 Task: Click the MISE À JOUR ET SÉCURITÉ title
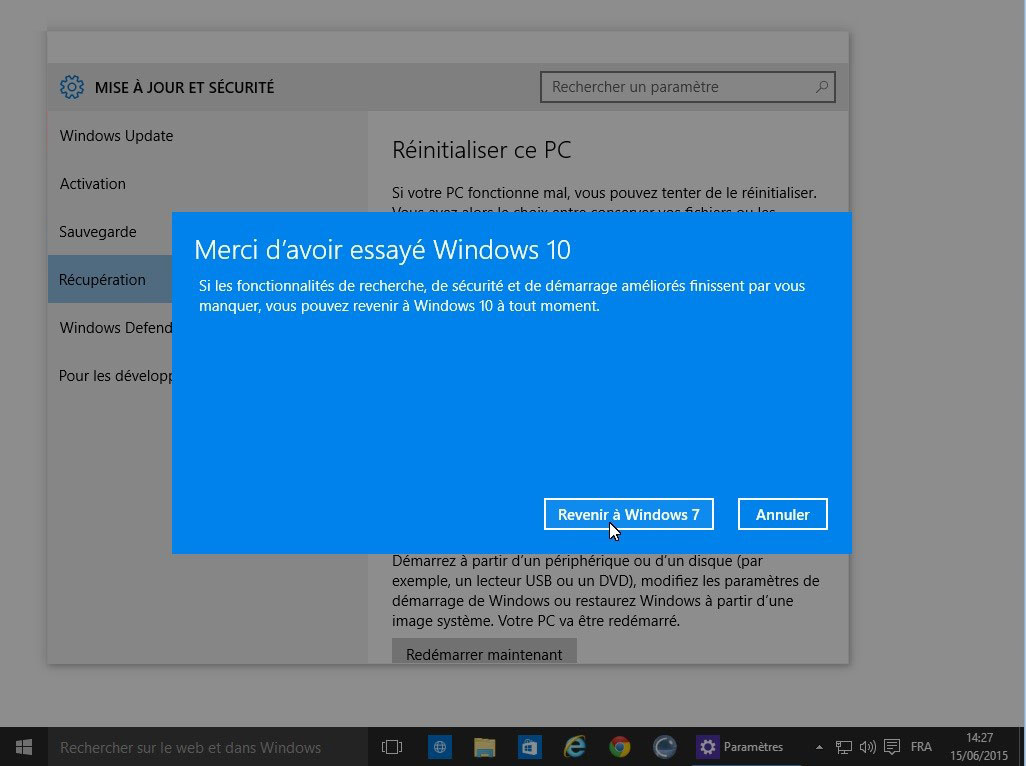[x=185, y=88]
